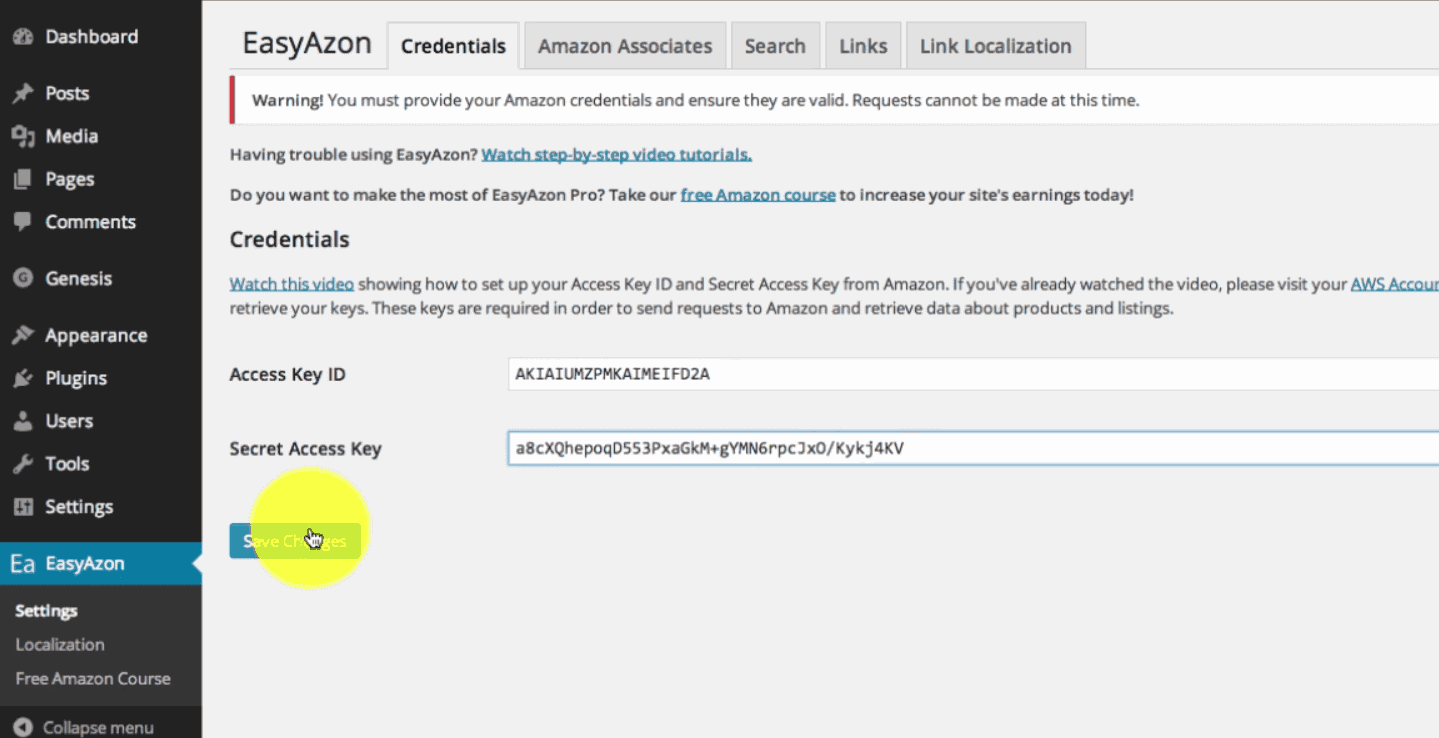Click the Media icon in sidebar
This screenshot has width=1439, height=738.
pyautogui.click(x=22, y=136)
